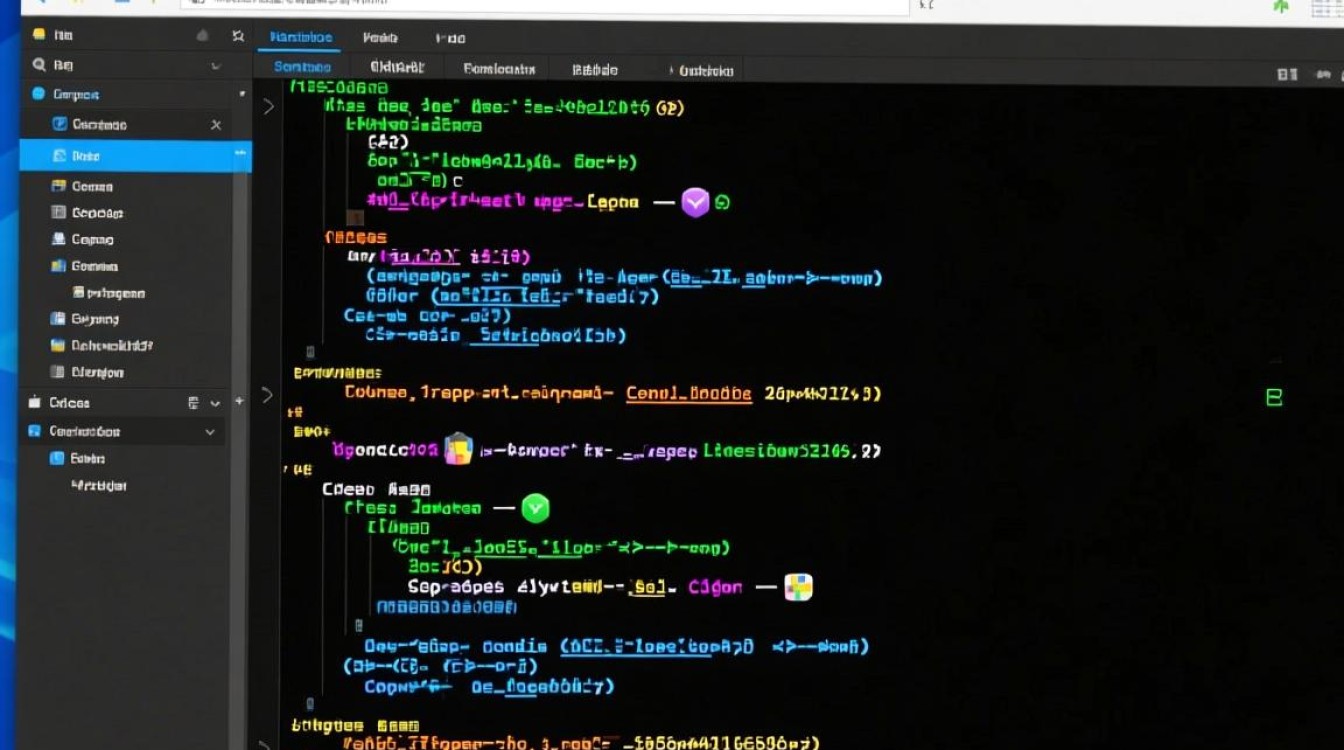
Task: Click the purple shield badge in code
Action: point(695,203)
